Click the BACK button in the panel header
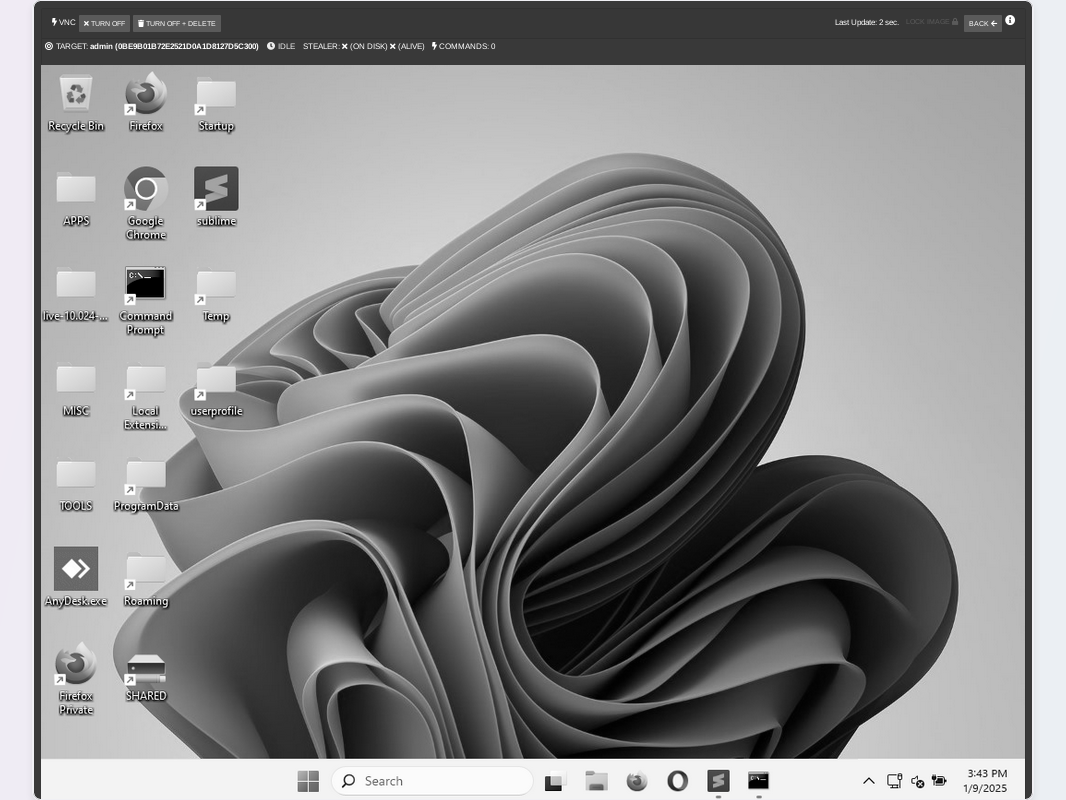The height and width of the screenshot is (800, 1066). (982, 23)
